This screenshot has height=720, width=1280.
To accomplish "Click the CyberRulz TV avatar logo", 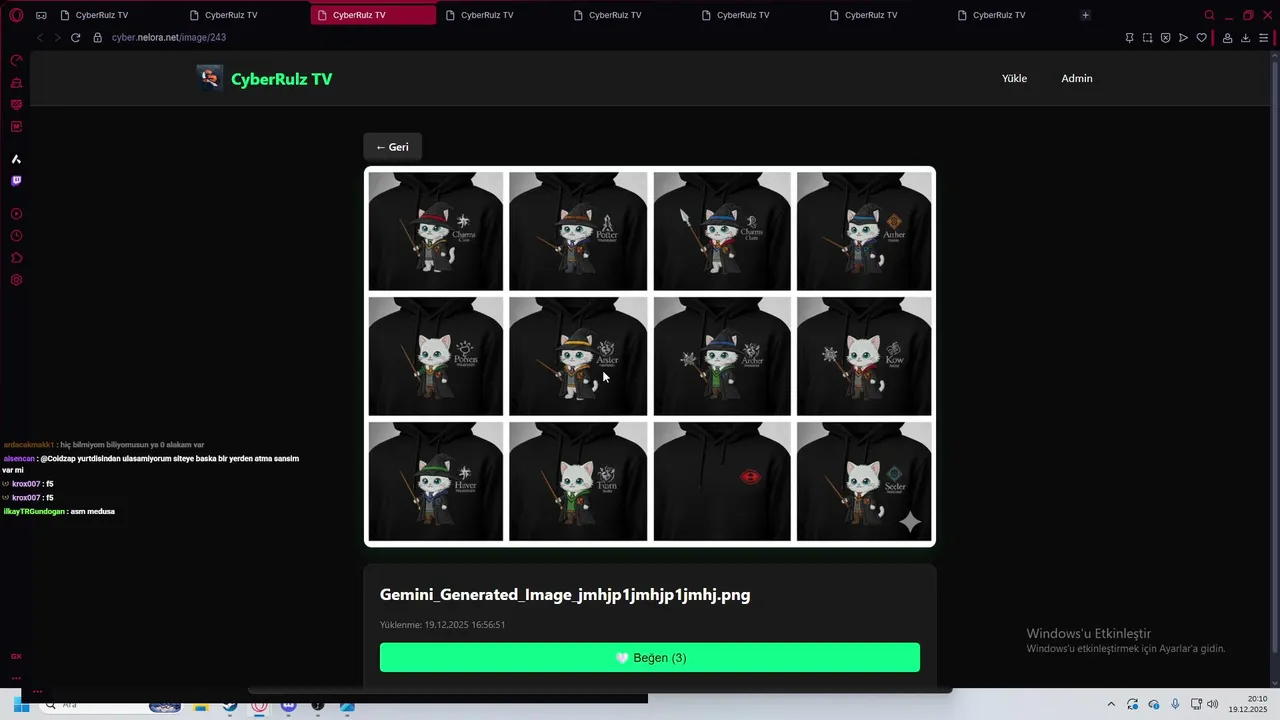I will [x=210, y=78].
